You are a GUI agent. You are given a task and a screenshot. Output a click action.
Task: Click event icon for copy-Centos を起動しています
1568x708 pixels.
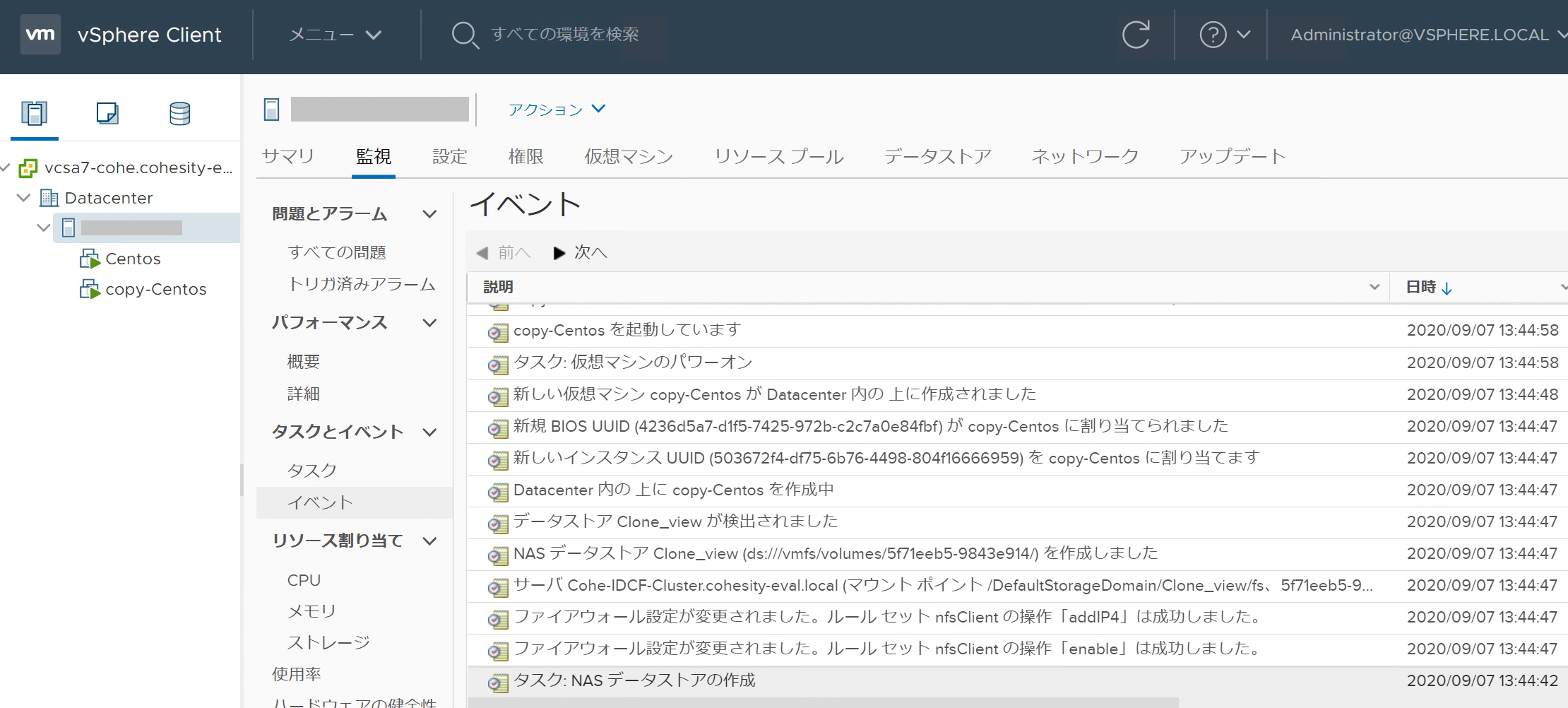pos(498,332)
